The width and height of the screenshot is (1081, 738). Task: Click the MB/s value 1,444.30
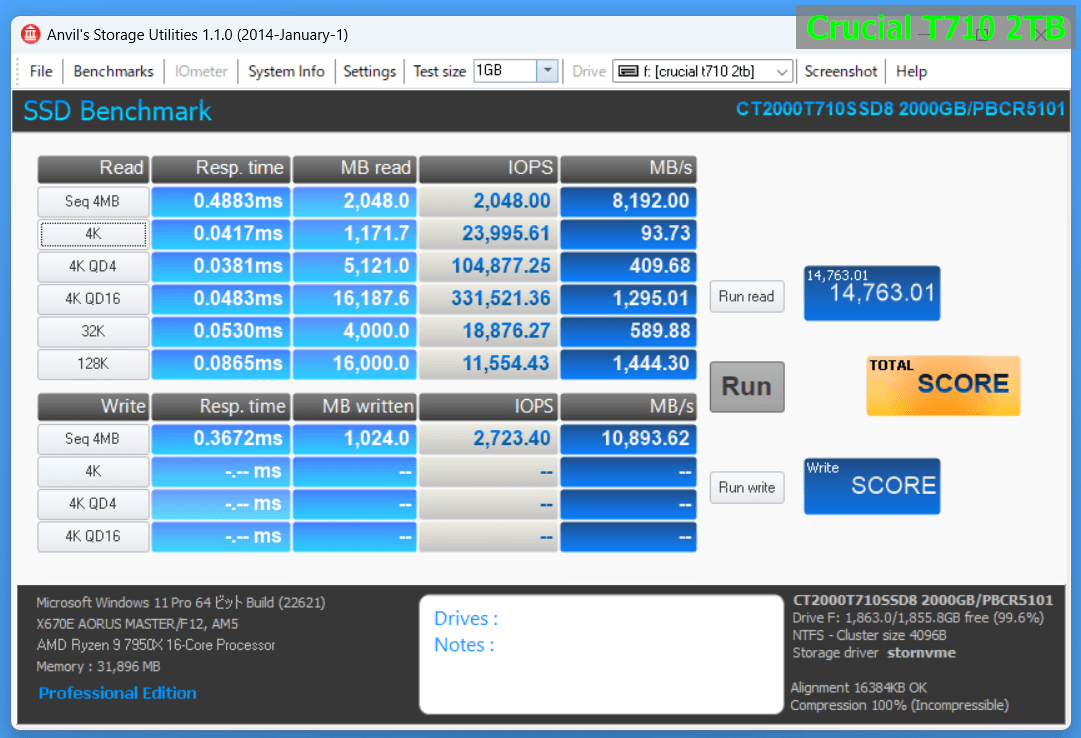[x=628, y=363]
